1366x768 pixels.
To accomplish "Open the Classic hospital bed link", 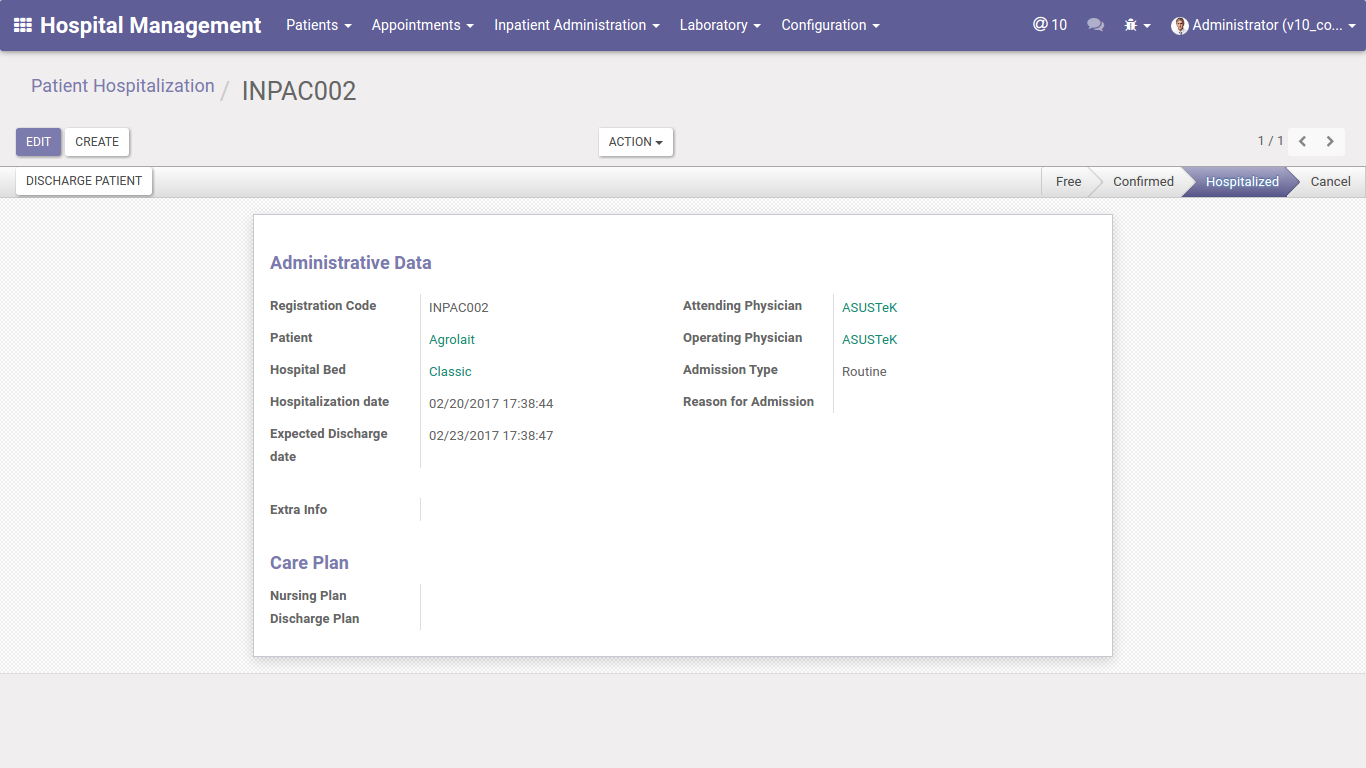I will tap(450, 372).
